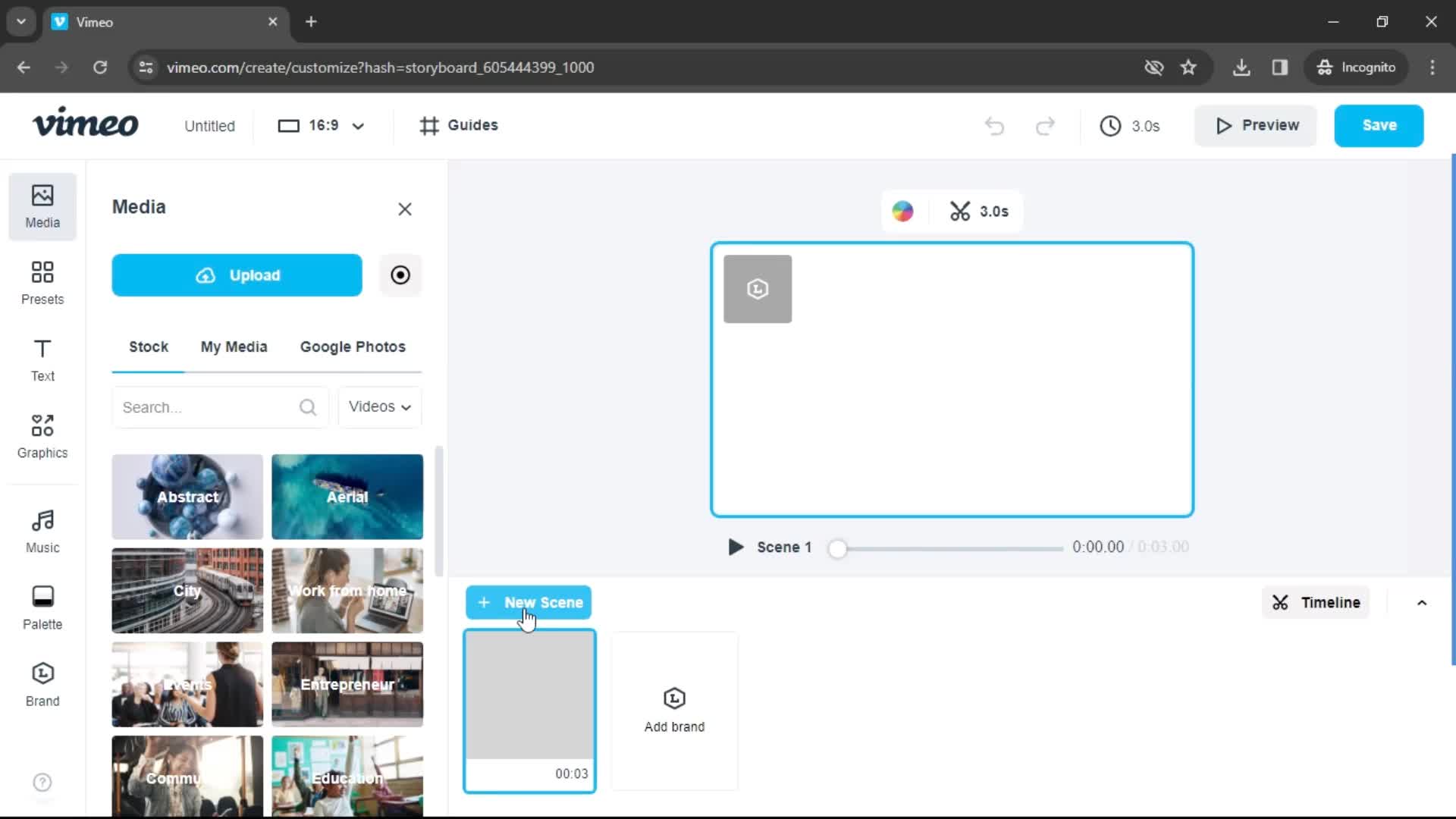Open the Community stock category
Image resolution: width=1456 pixels, height=819 pixels.
click(187, 776)
